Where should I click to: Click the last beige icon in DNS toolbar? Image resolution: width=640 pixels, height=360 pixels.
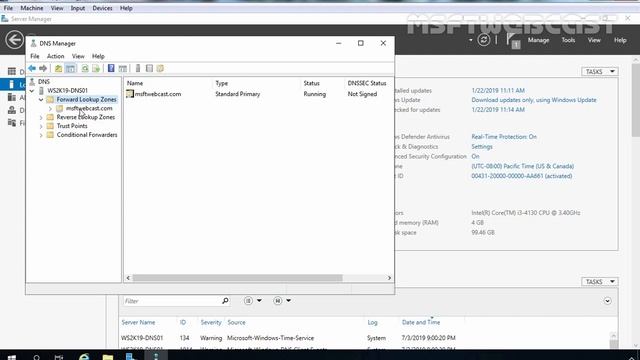[x=160, y=68]
